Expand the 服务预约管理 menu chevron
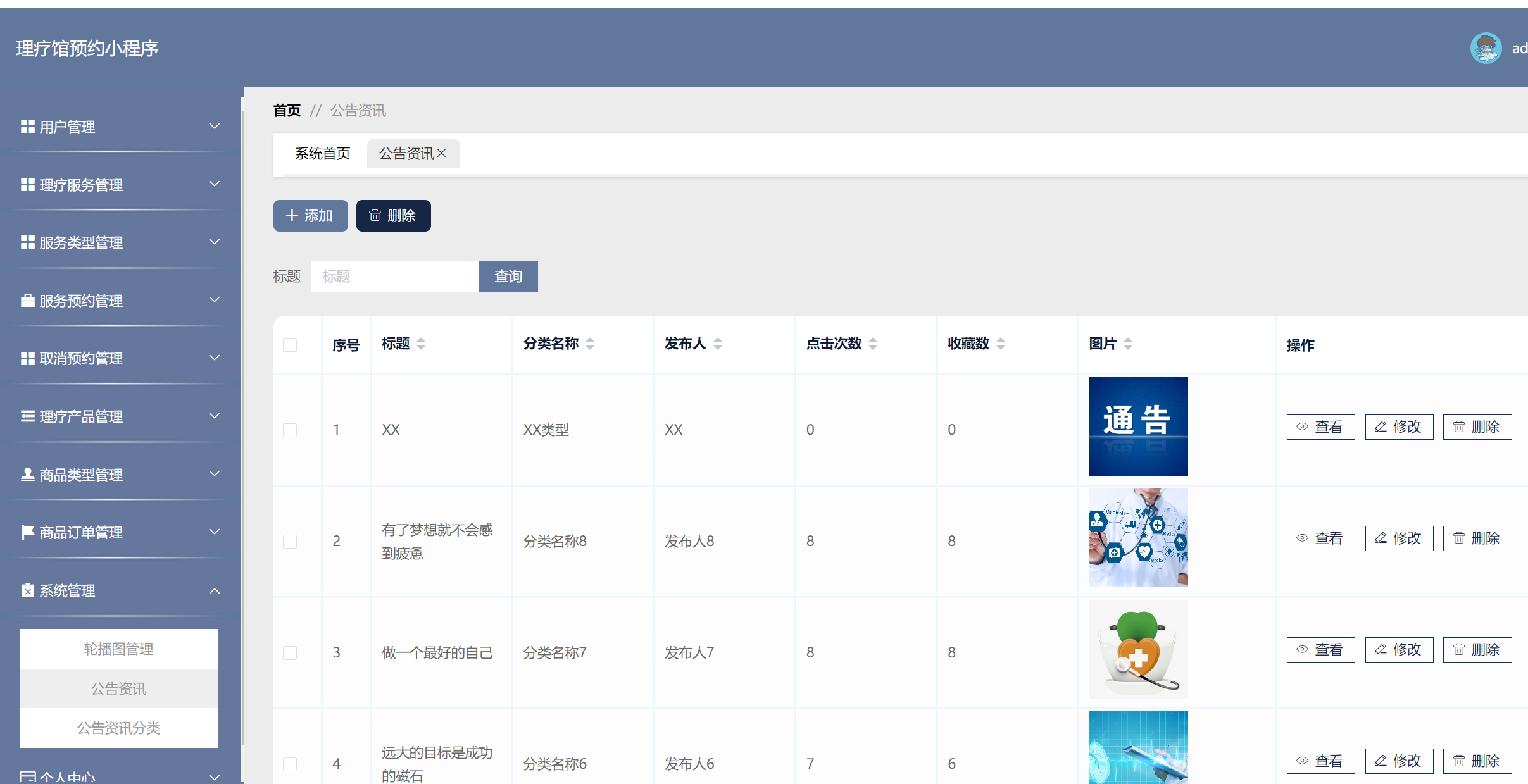 pyautogui.click(x=215, y=299)
